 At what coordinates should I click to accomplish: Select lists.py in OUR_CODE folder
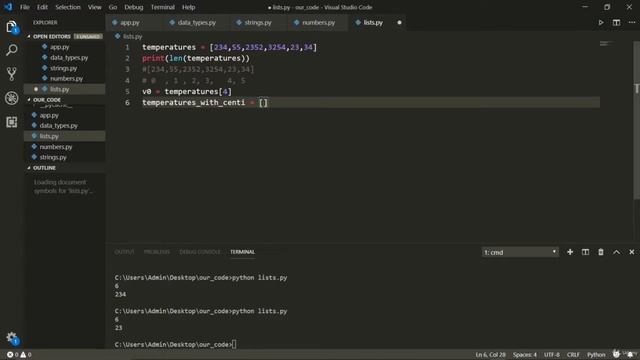(x=65, y=136)
